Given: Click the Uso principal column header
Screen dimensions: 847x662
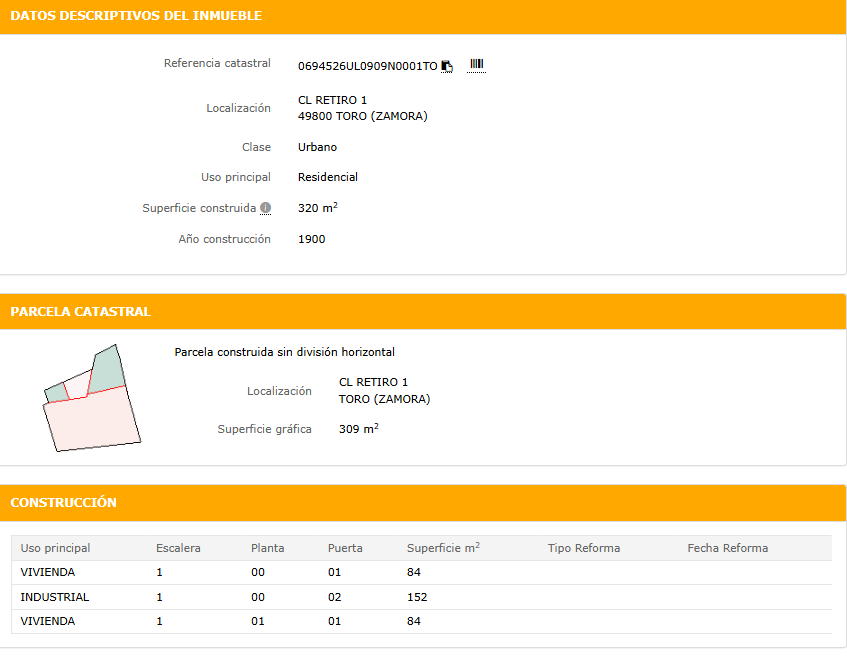Looking at the screenshot, I should (x=55, y=548).
